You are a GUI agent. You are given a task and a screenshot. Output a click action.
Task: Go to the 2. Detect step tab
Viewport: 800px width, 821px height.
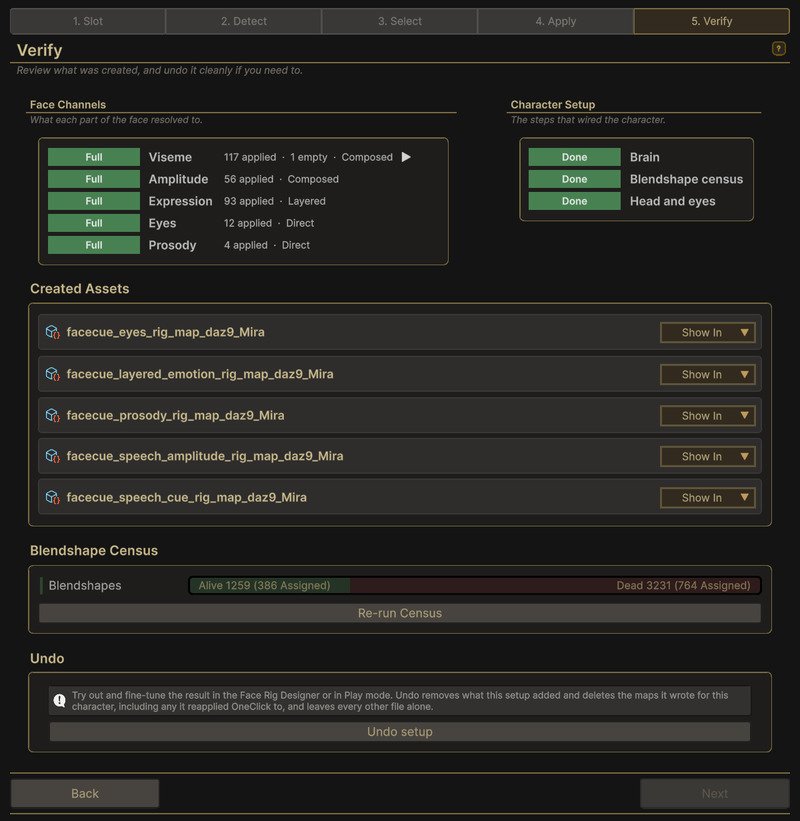[x=243, y=21]
